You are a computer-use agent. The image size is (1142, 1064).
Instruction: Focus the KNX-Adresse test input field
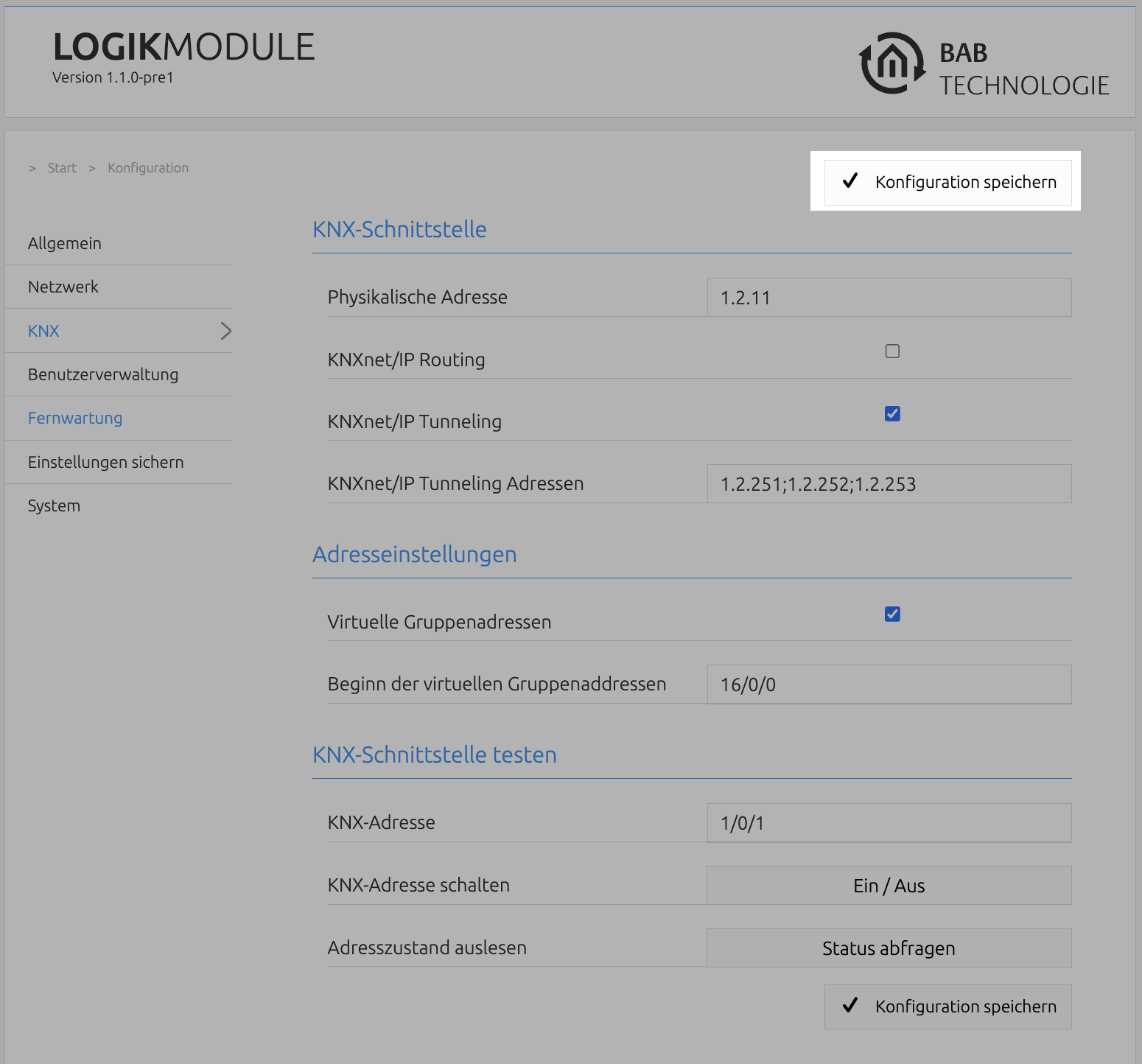[889, 823]
